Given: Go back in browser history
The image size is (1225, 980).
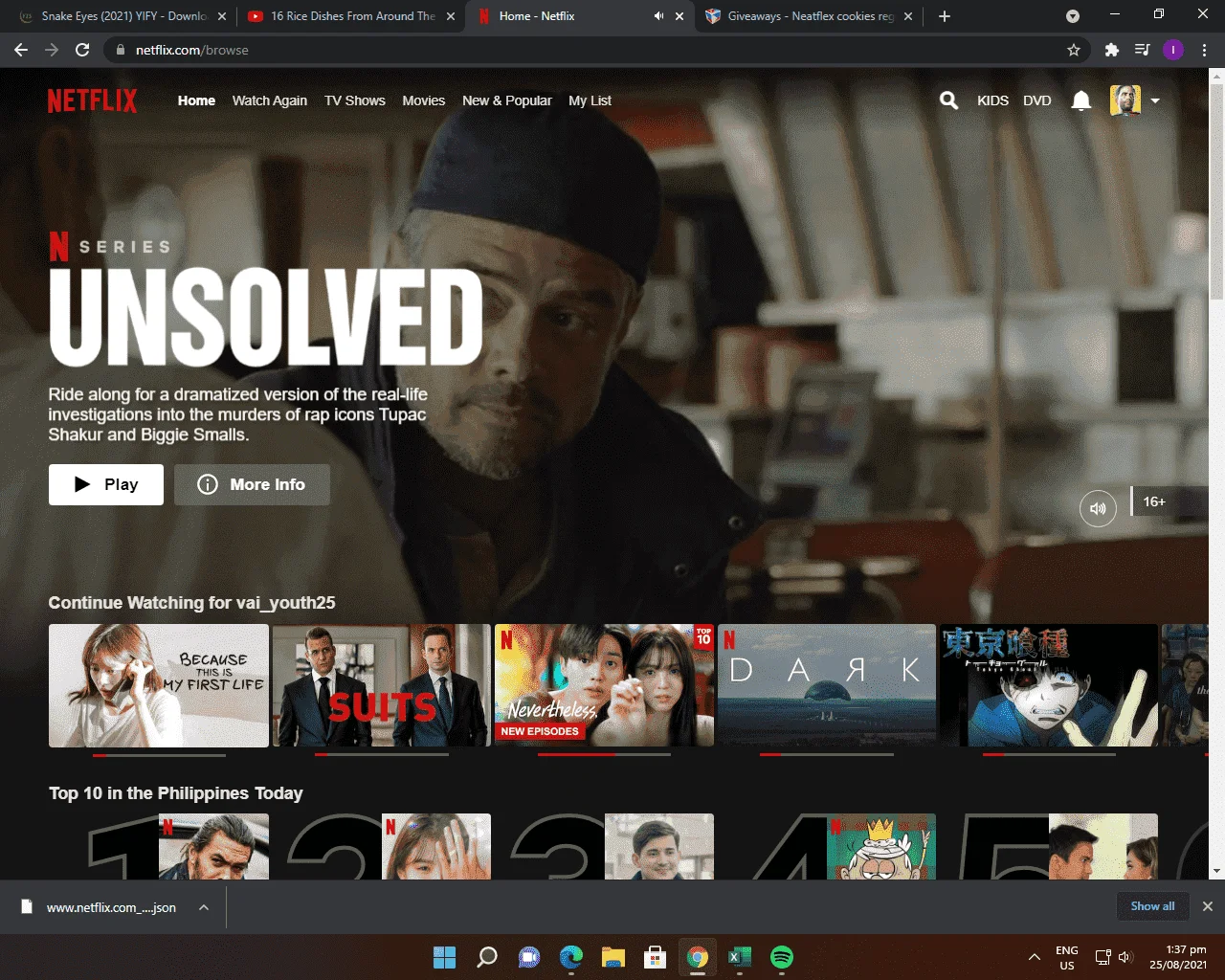Looking at the screenshot, I should point(21,50).
